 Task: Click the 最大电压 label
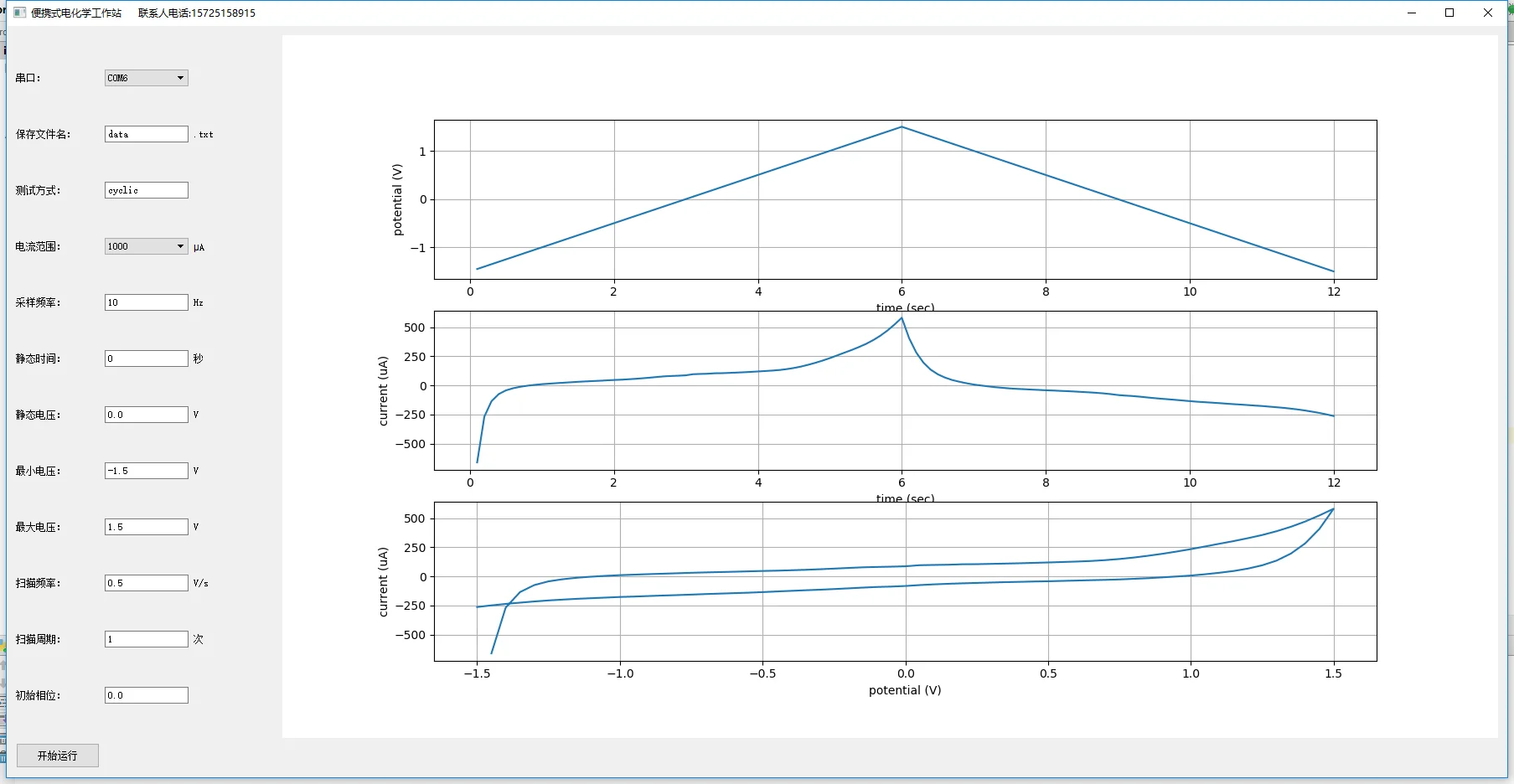38,527
